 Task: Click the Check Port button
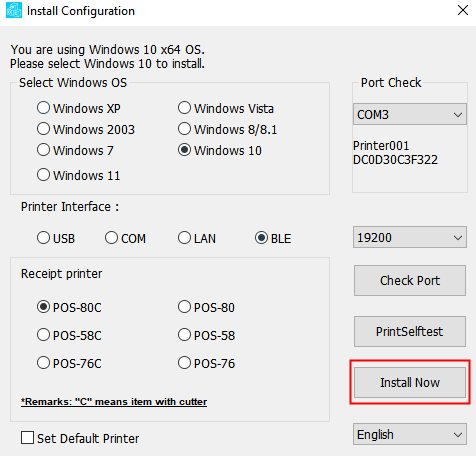tap(410, 280)
